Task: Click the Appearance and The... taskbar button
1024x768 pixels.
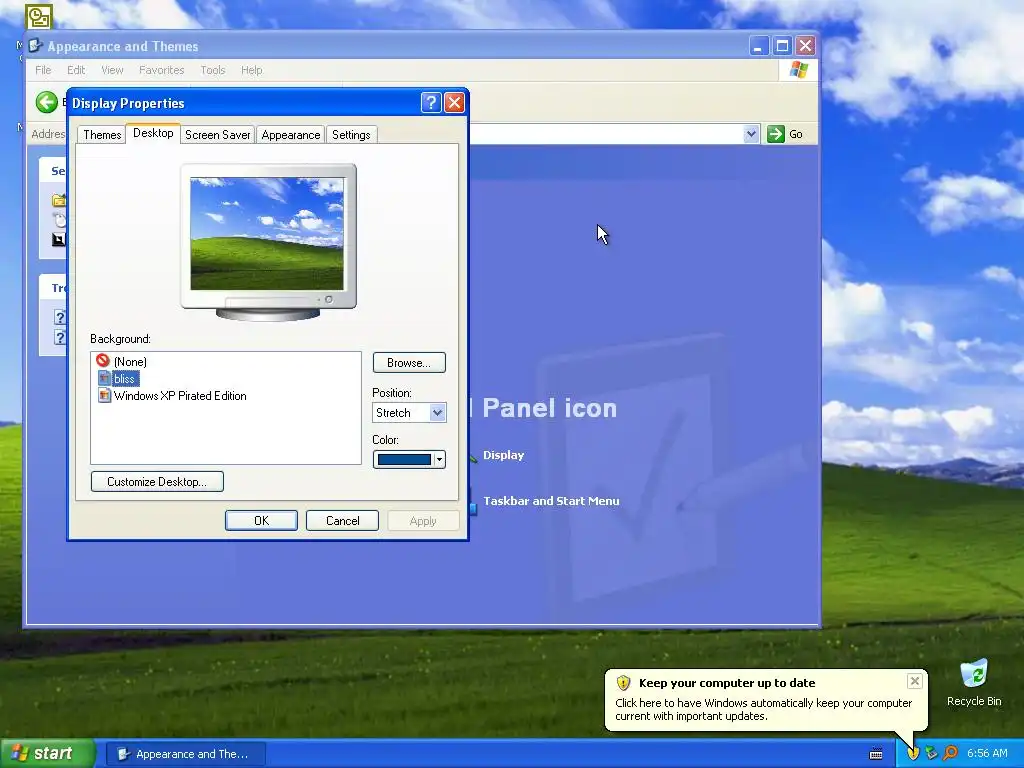Action: click(x=185, y=754)
